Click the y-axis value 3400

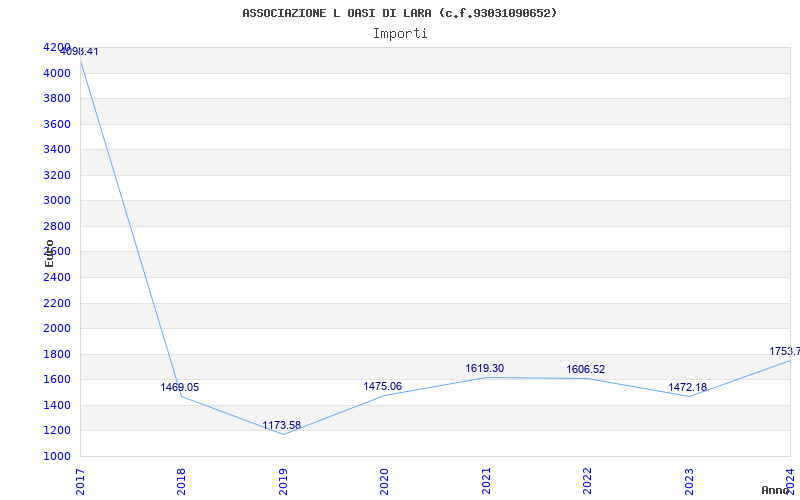tap(57, 149)
